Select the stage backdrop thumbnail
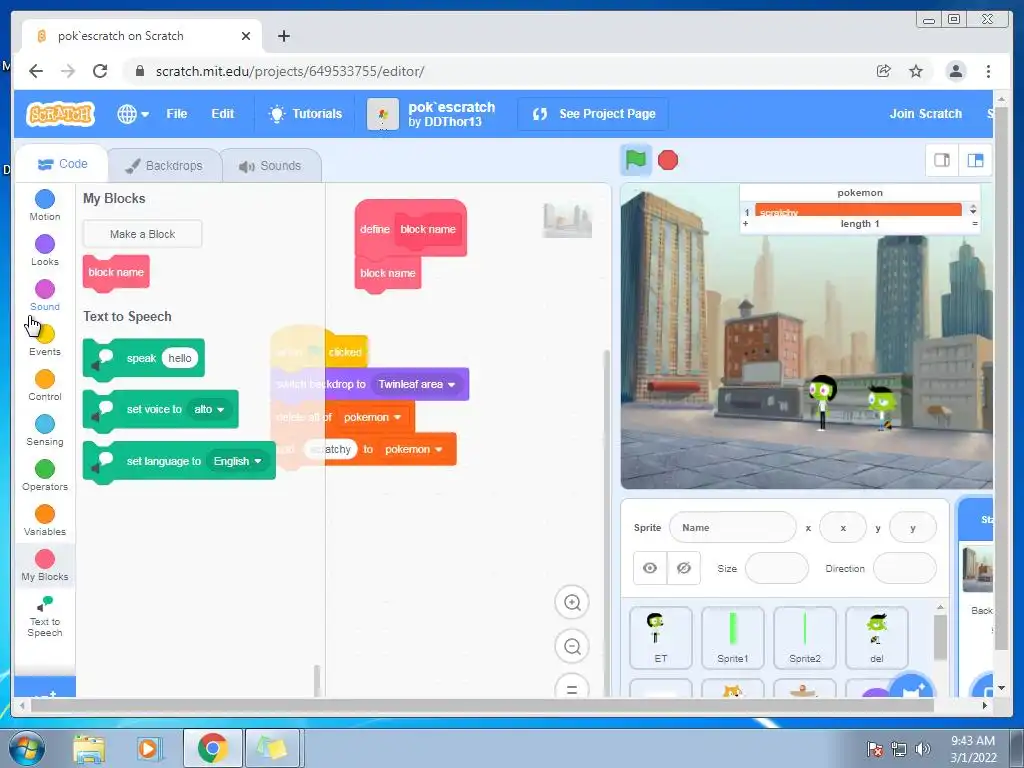The height and width of the screenshot is (768, 1024). (x=977, y=569)
